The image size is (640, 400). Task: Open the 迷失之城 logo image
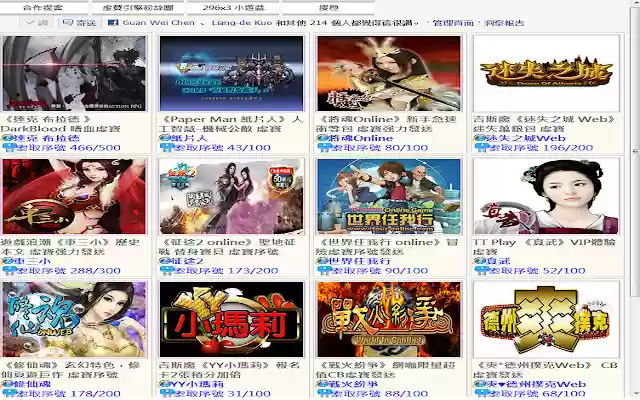(x=546, y=73)
